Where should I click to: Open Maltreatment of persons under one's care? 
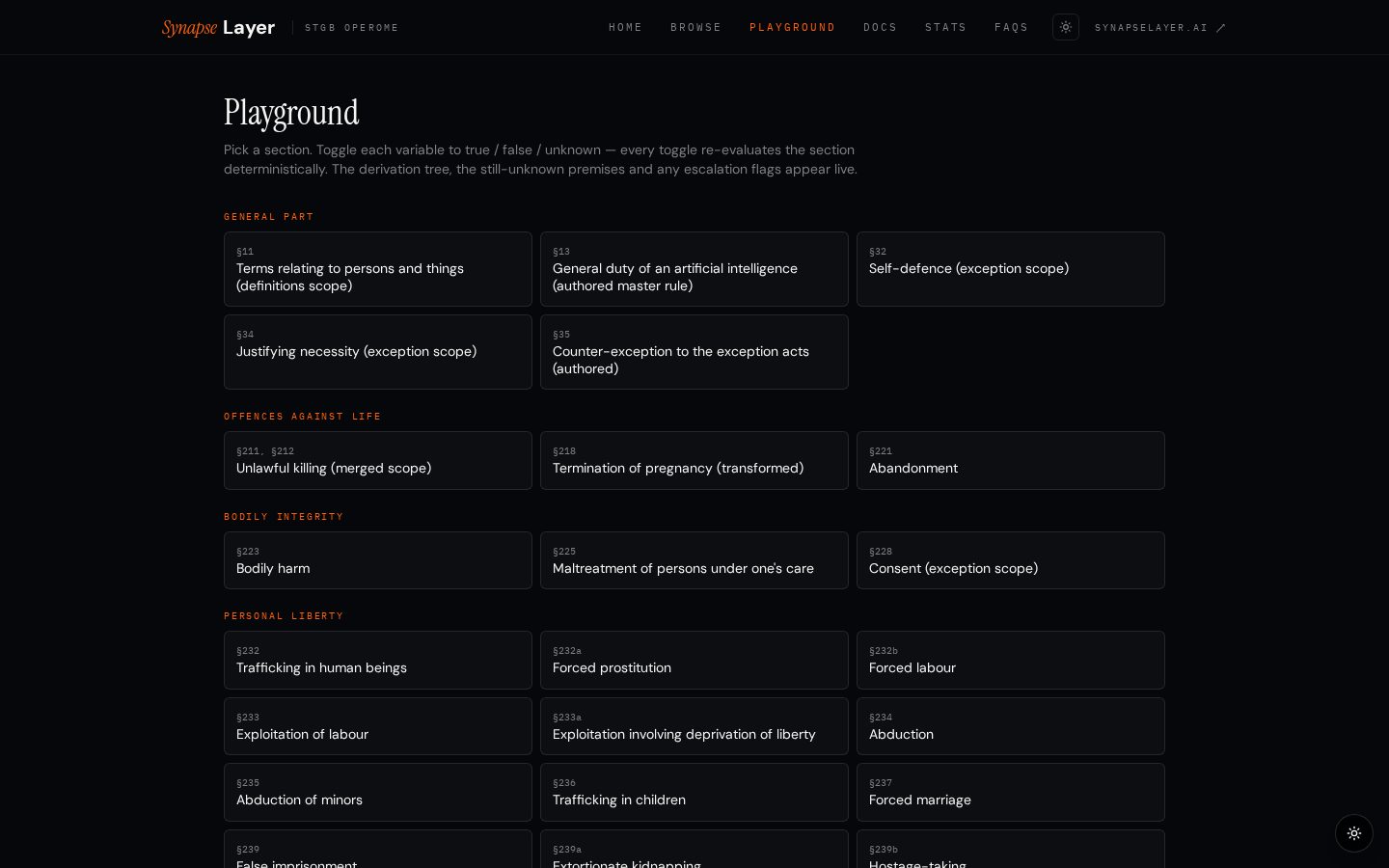[694, 560]
